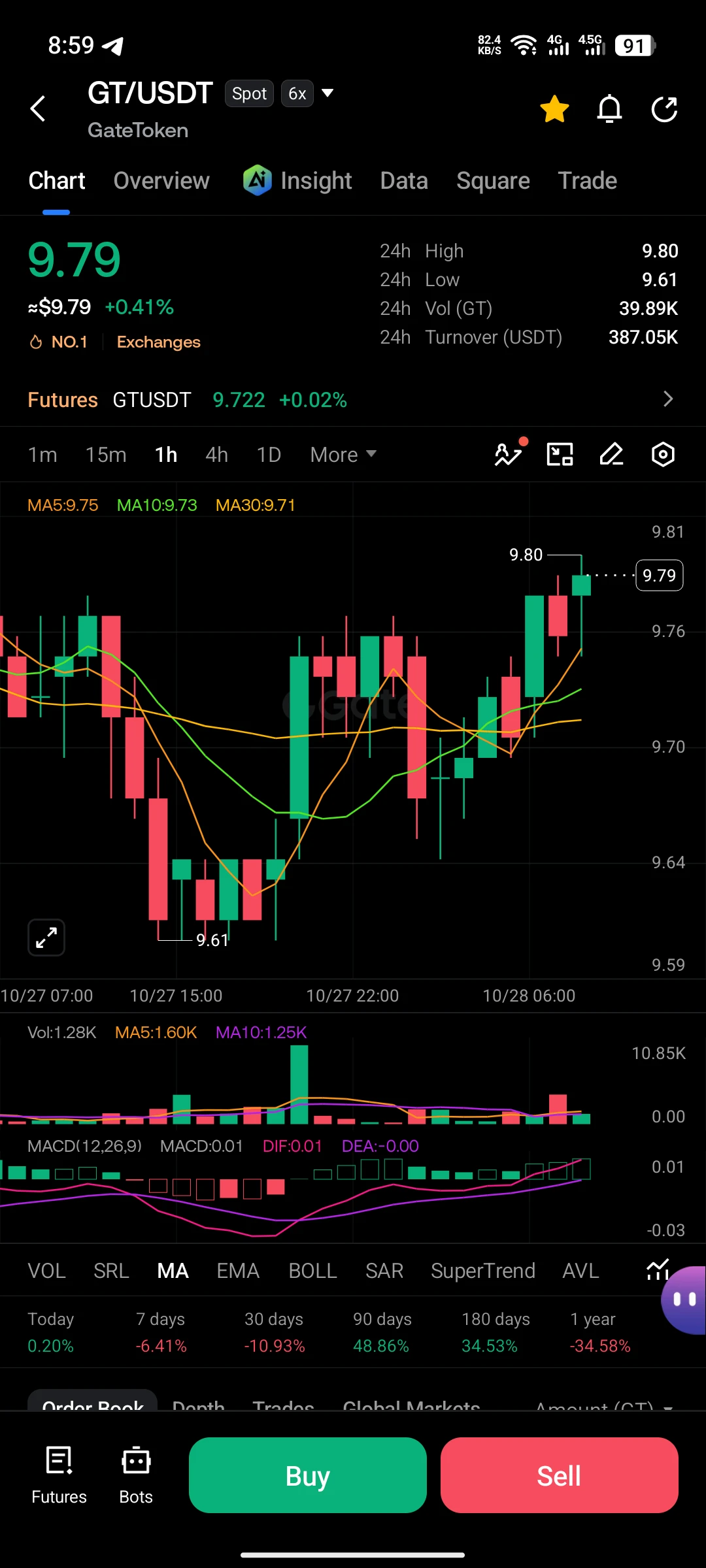Viewport: 706px width, 1568px height.
Task: Enable the EMA indicator
Action: [238, 1270]
